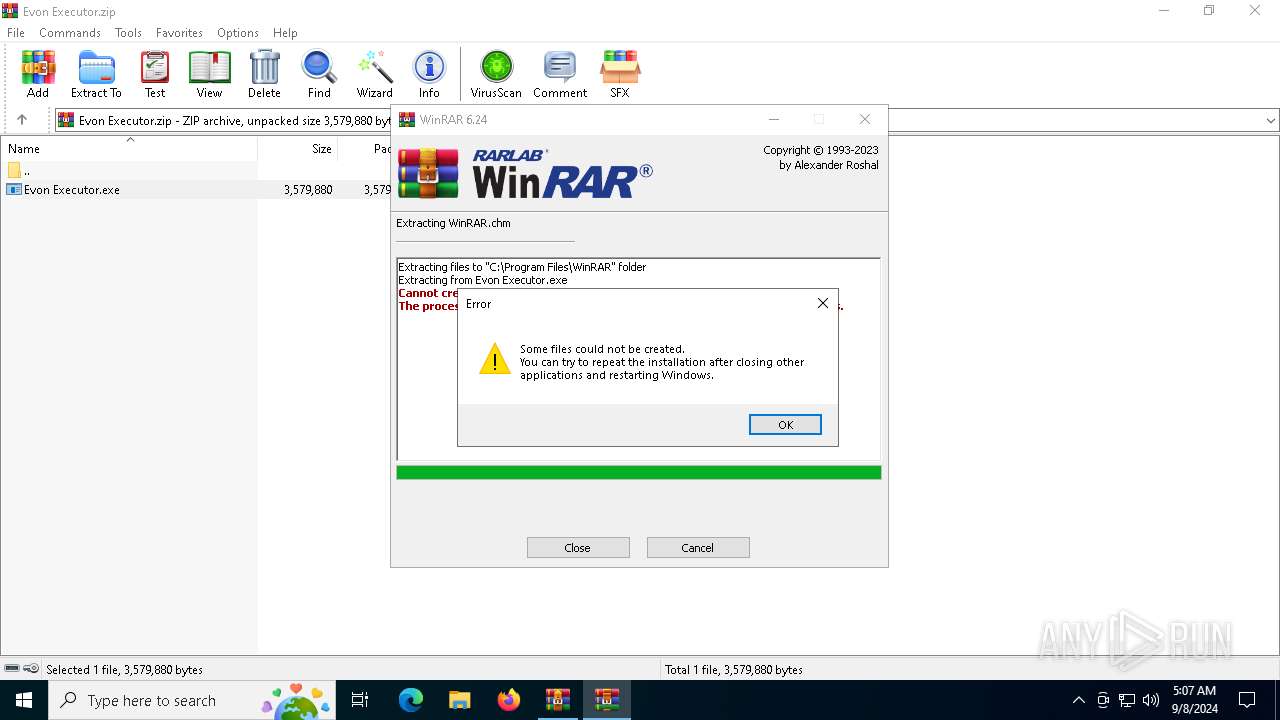The width and height of the screenshot is (1280, 720).
Task: Close the WinRAR 6.24 installer window
Action: click(x=865, y=119)
